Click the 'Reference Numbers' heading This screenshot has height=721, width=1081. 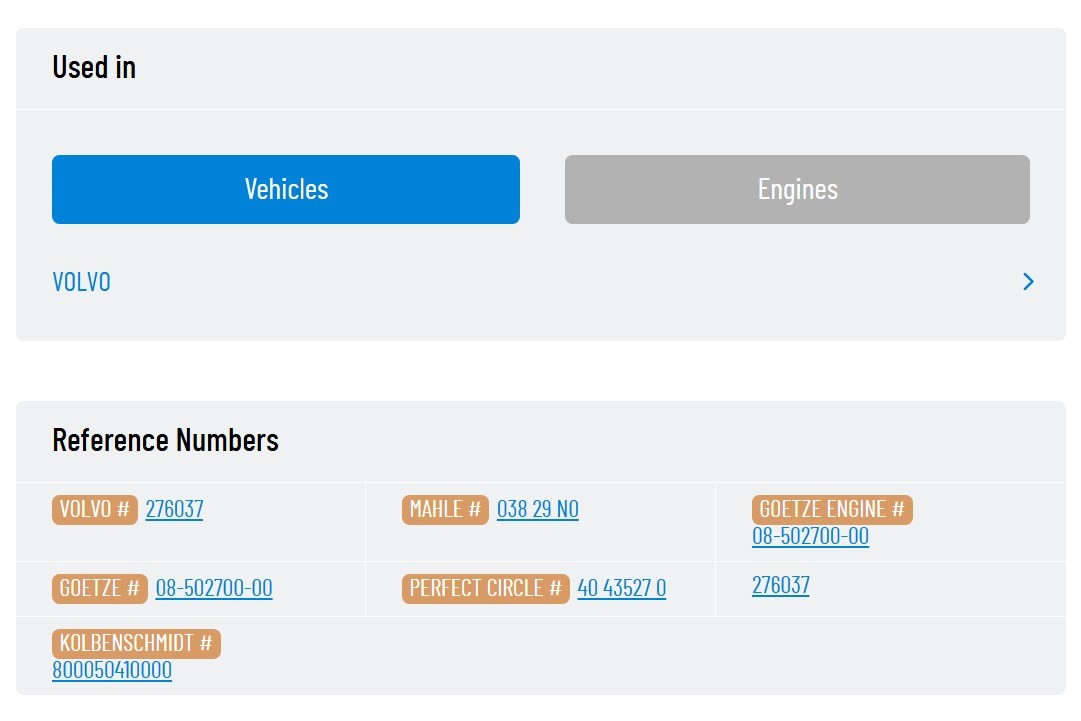165,440
